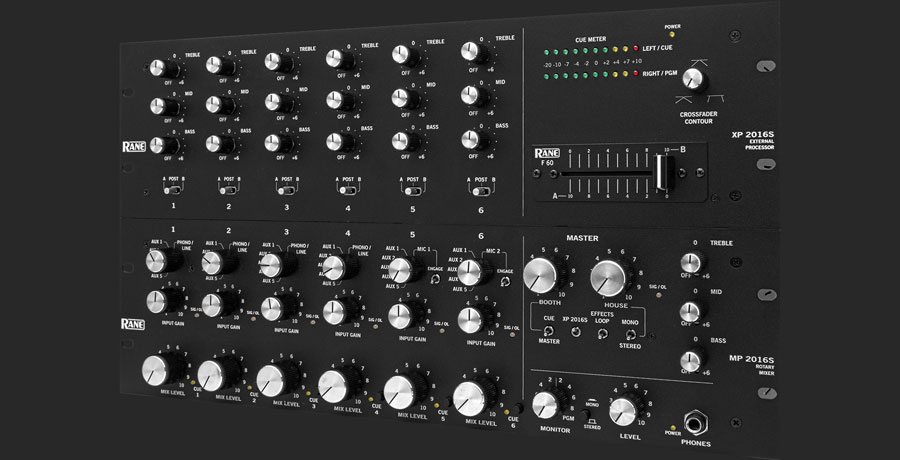900x460 pixels.
Task: Click the channel 3 Mix Level knob
Action: 273,381
